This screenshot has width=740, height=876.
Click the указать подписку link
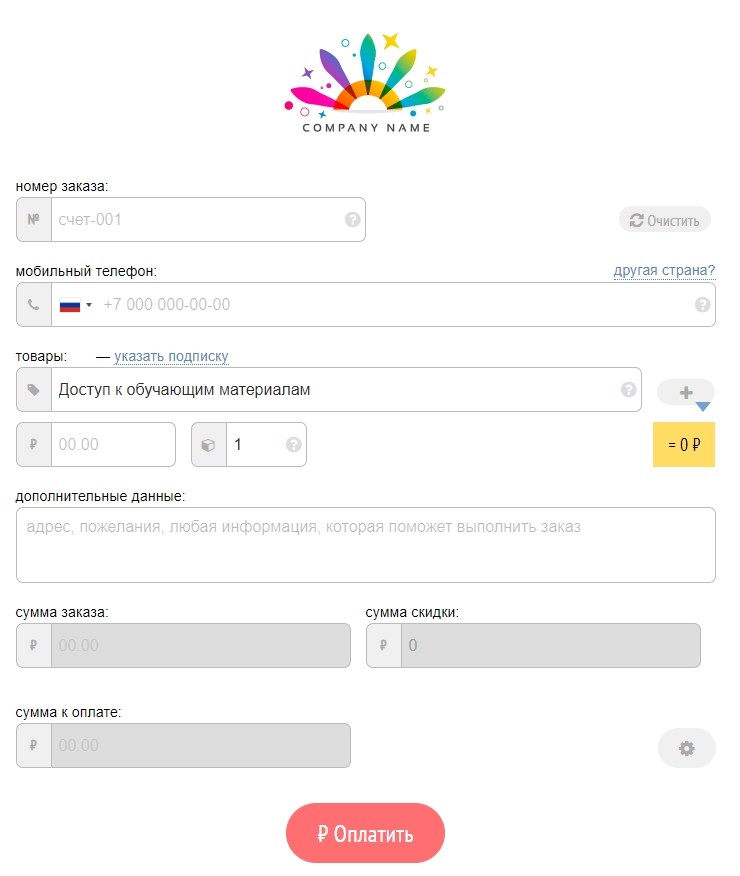point(171,356)
